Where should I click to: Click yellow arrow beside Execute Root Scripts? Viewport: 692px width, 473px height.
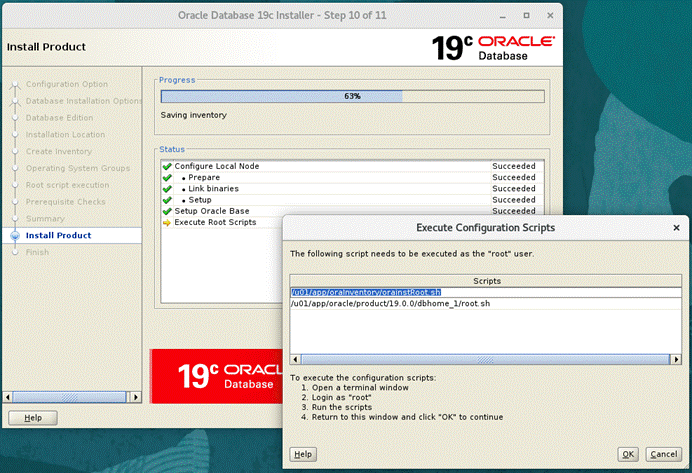click(167, 223)
